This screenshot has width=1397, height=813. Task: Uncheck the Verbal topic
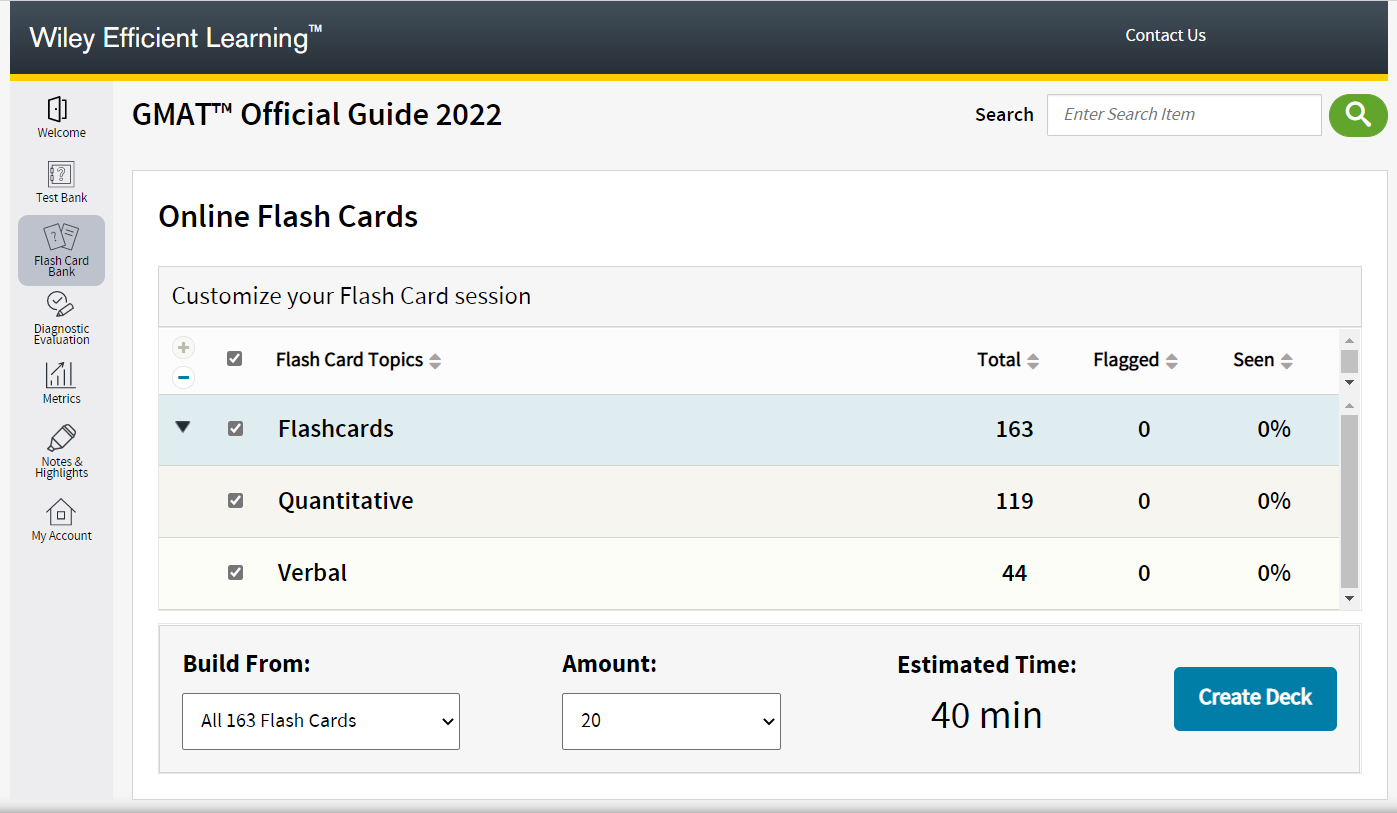(x=235, y=572)
